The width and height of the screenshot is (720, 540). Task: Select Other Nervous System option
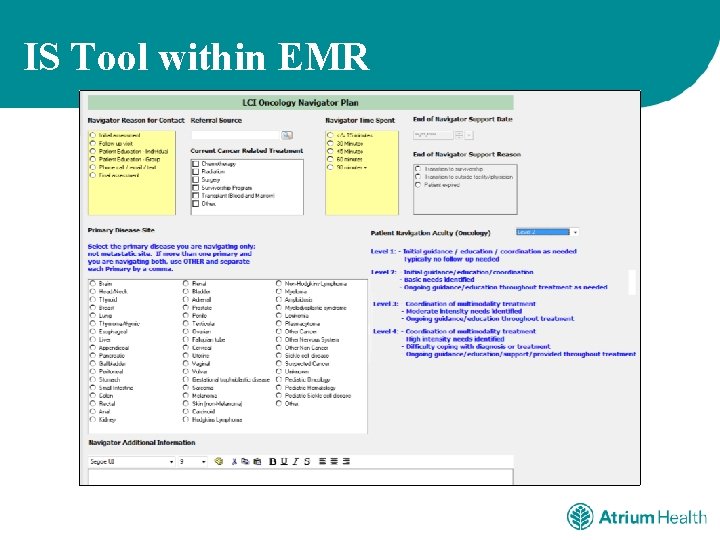pos(278,339)
